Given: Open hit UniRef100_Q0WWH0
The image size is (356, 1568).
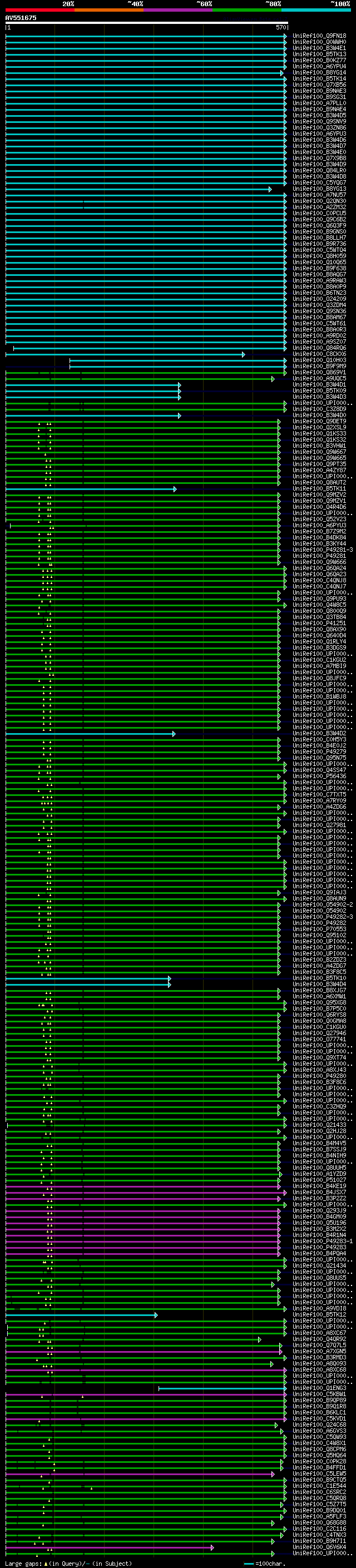Looking at the screenshot, I should click(x=319, y=42).
